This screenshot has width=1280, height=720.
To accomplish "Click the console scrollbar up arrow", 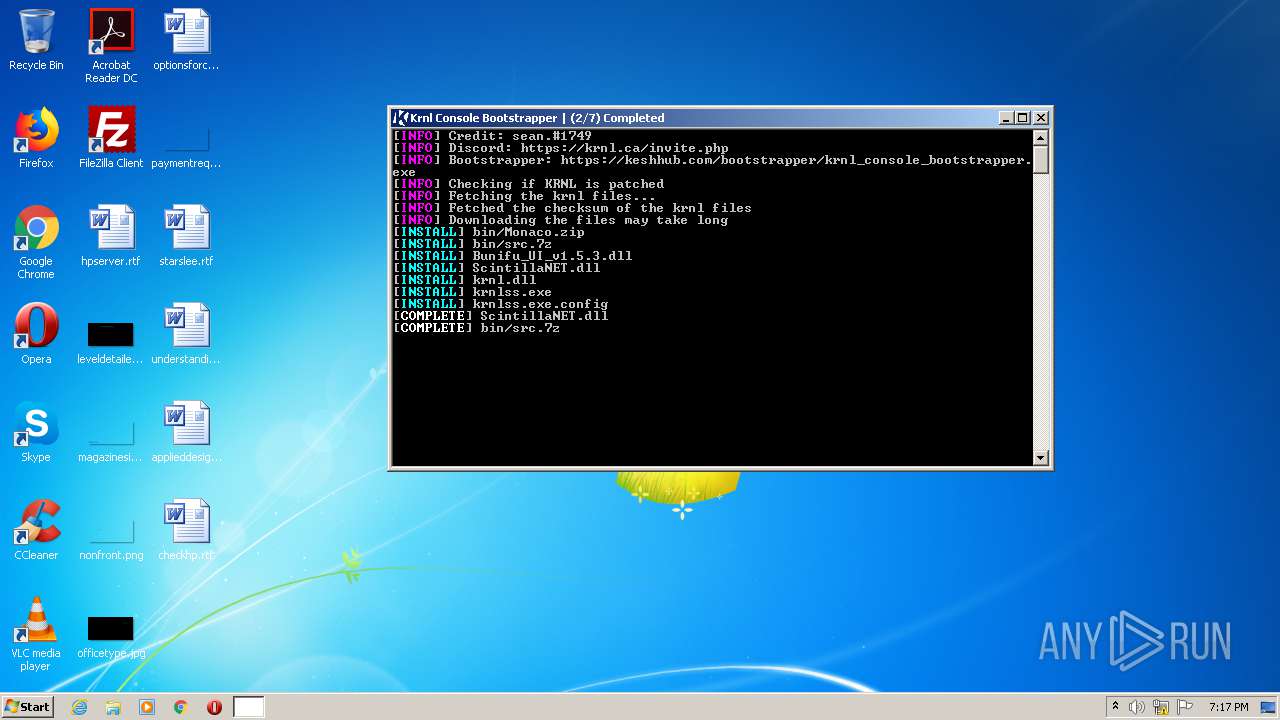I will coord(1040,138).
